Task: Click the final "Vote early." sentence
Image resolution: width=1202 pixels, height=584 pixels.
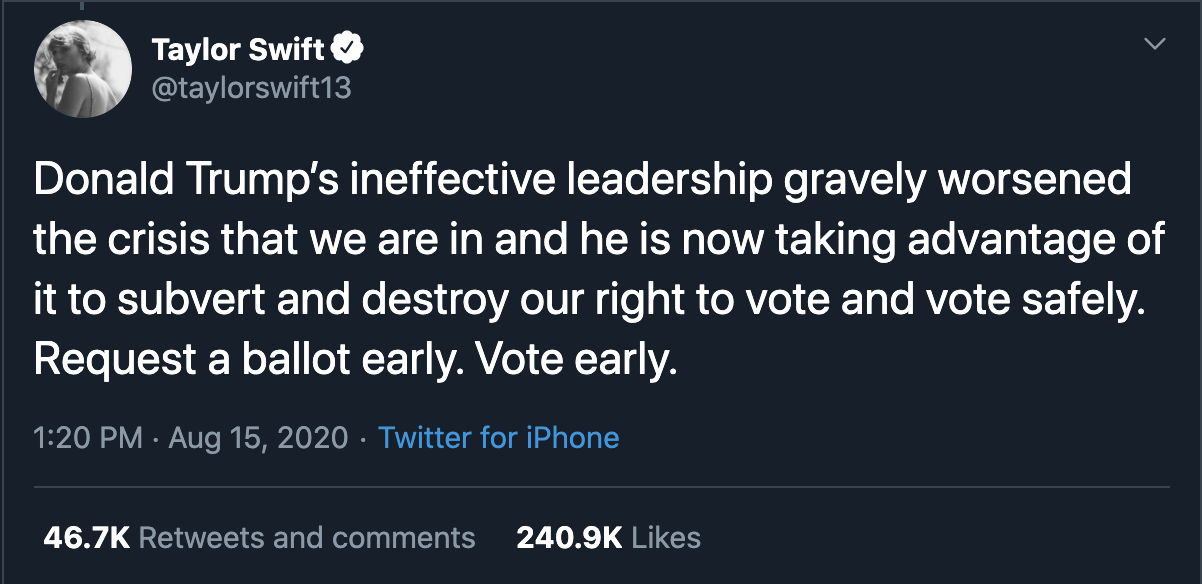Action: [x=576, y=358]
